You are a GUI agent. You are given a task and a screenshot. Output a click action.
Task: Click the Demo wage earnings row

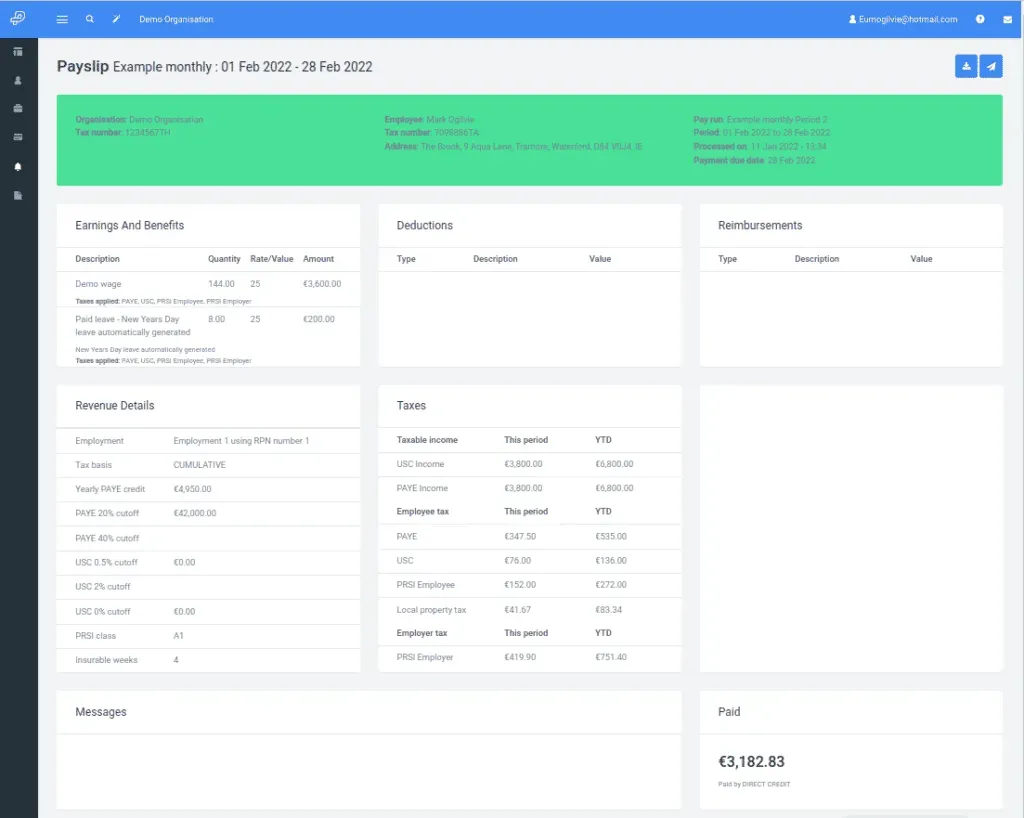[98, 284]
